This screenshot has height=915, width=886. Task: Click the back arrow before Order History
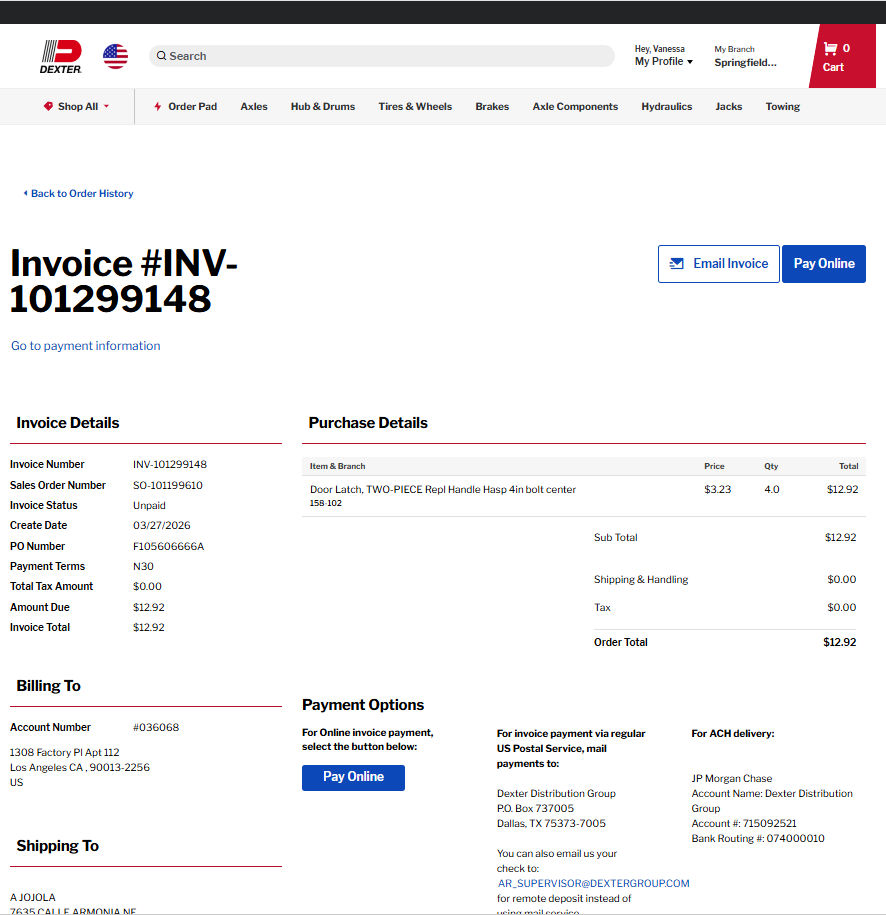tap(25, 193)
